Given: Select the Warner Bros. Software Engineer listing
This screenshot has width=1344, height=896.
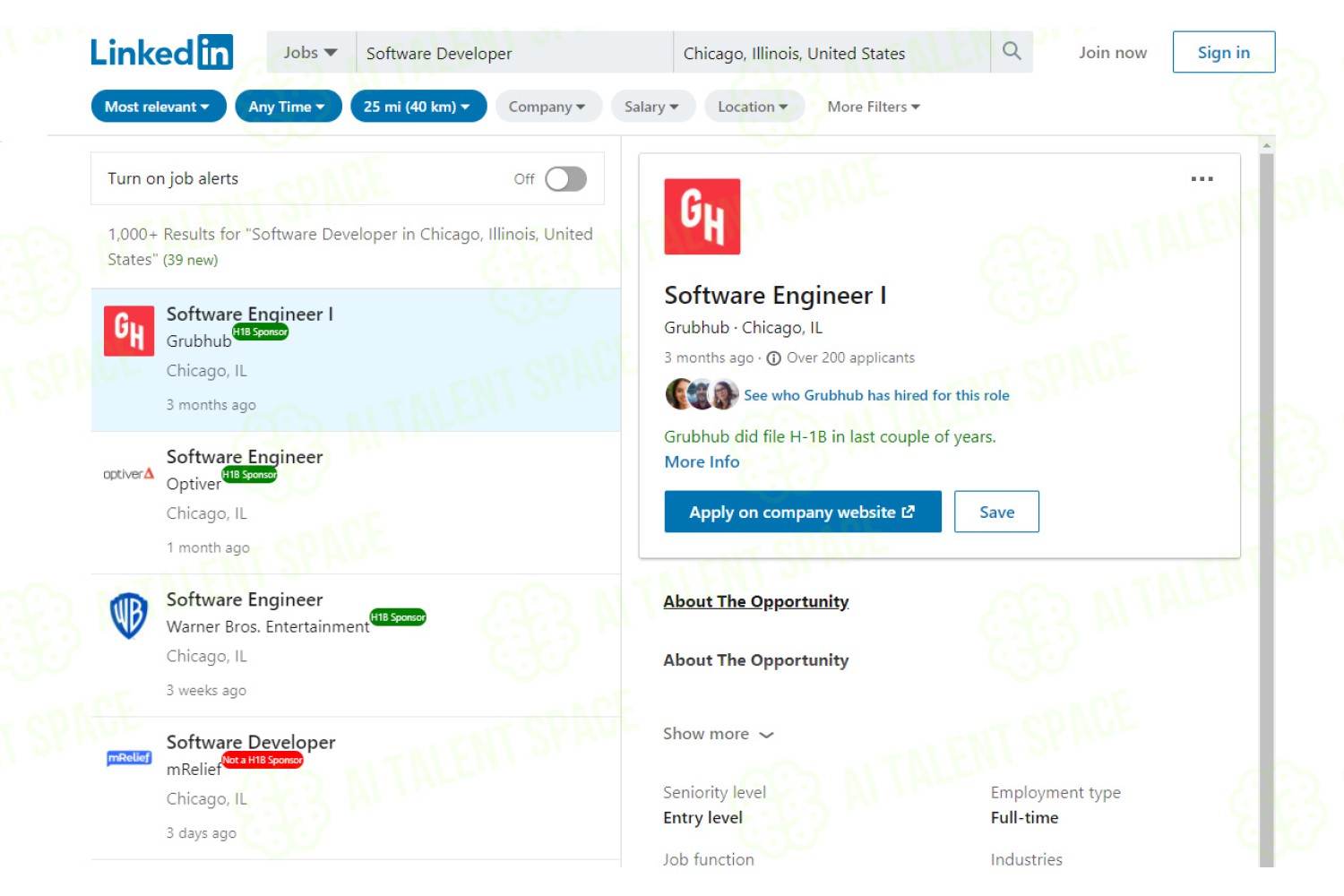Looking at the screenshot, I should click(356, 645).
